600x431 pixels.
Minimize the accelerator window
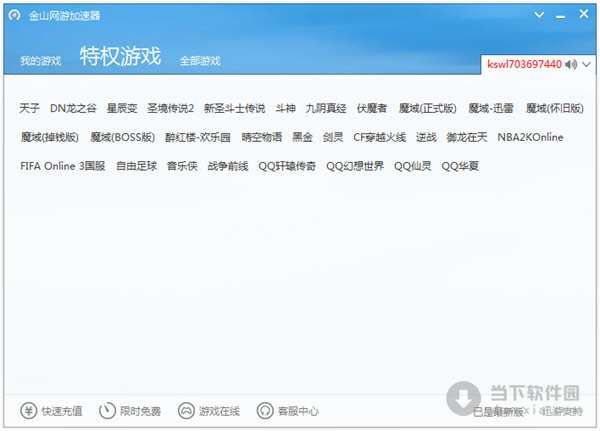coord(561,16)
